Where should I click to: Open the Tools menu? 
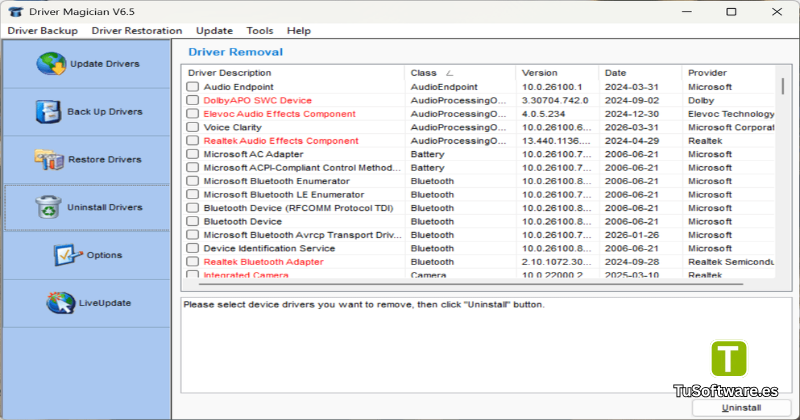coord(260,31)
